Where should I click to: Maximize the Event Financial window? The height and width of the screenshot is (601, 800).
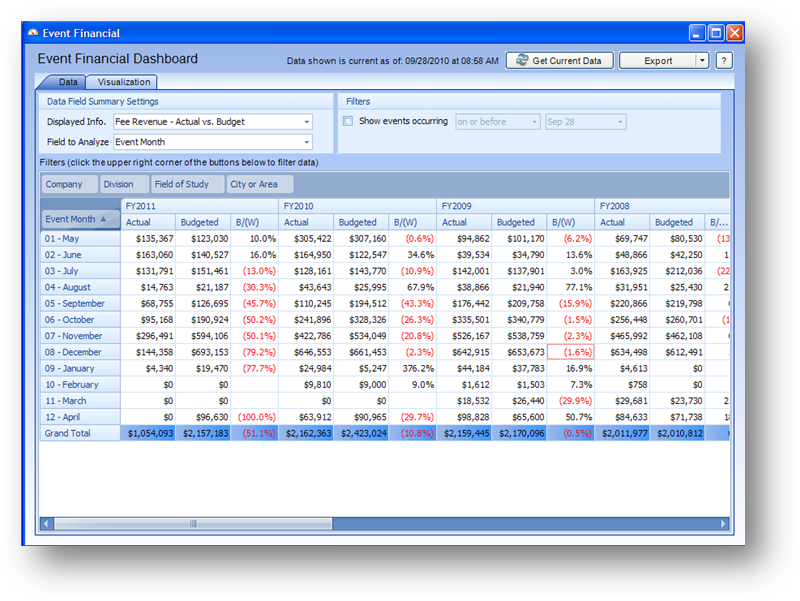(716, 33)
